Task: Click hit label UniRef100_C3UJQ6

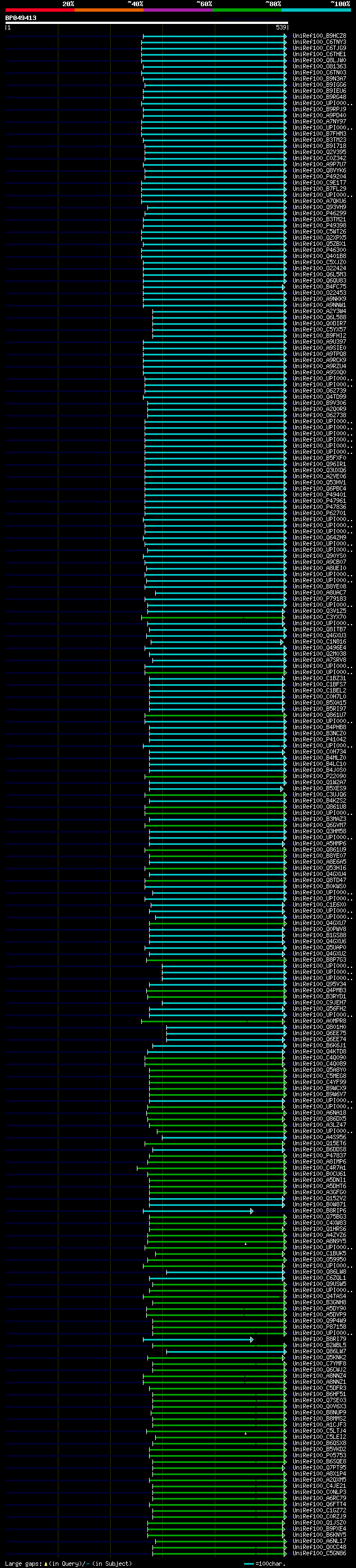Action: pyautogui.click(x=319, y=794)
